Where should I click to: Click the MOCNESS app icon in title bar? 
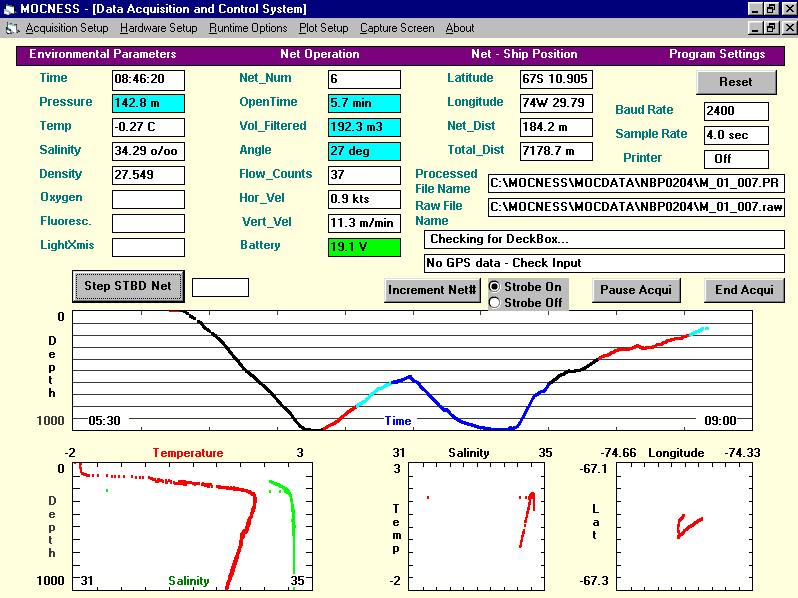click(x=10, y=9)
